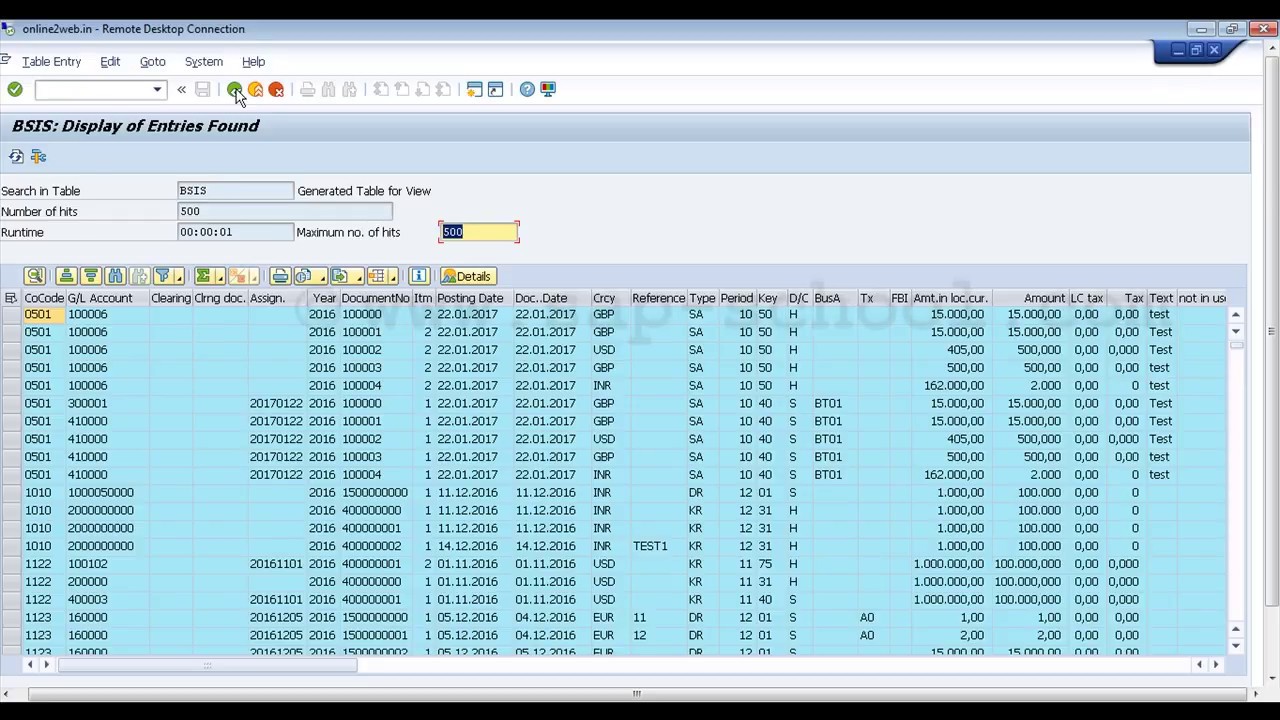Click the Runtime field showing 00:00:01

235,232
